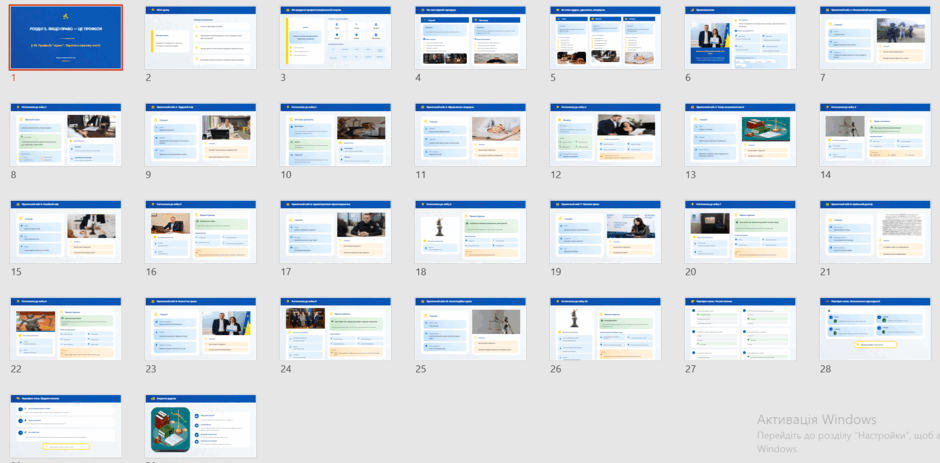This screenshot has height=463, width=940.
Task: Select slide 28 thumbnail
Action: point(875,329)
